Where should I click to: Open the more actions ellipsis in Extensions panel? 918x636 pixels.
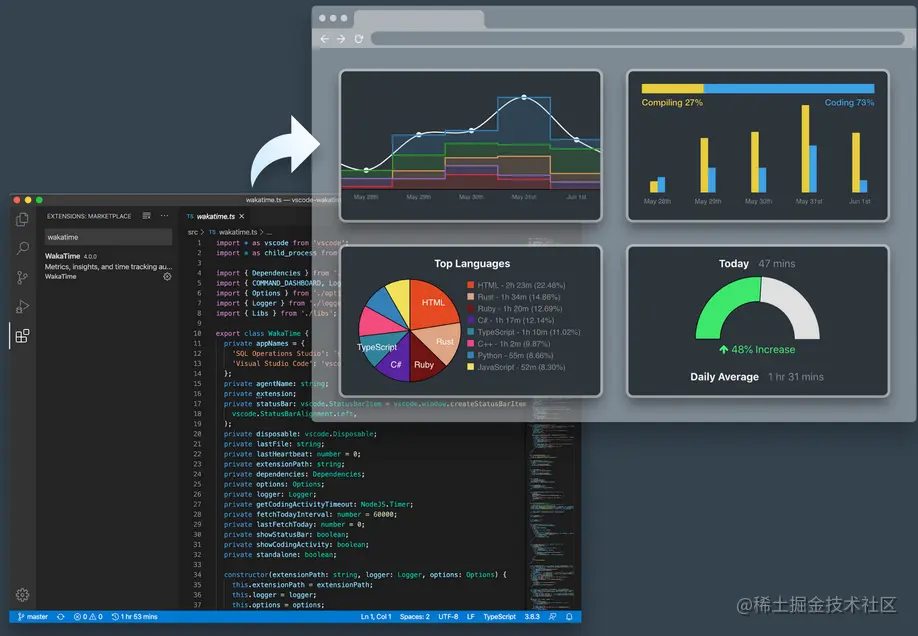165,216
